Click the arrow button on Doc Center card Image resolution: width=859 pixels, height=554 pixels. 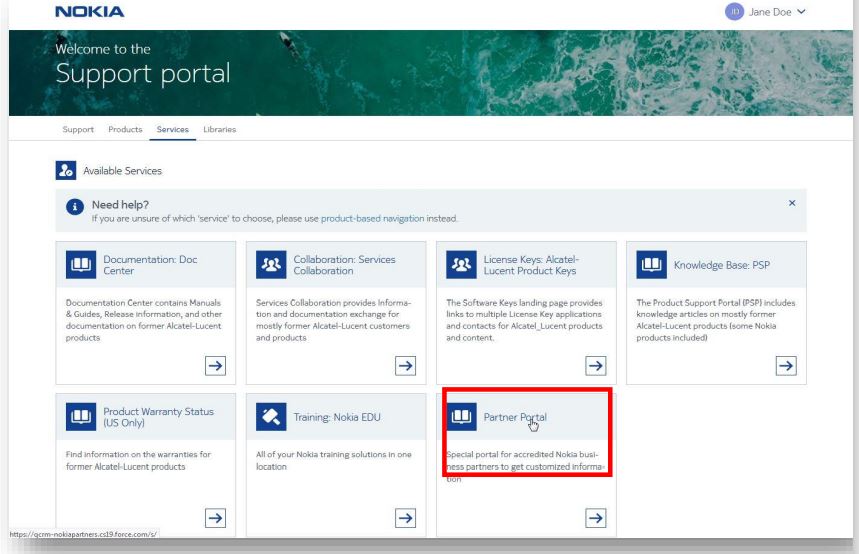[x=213, y=365]
